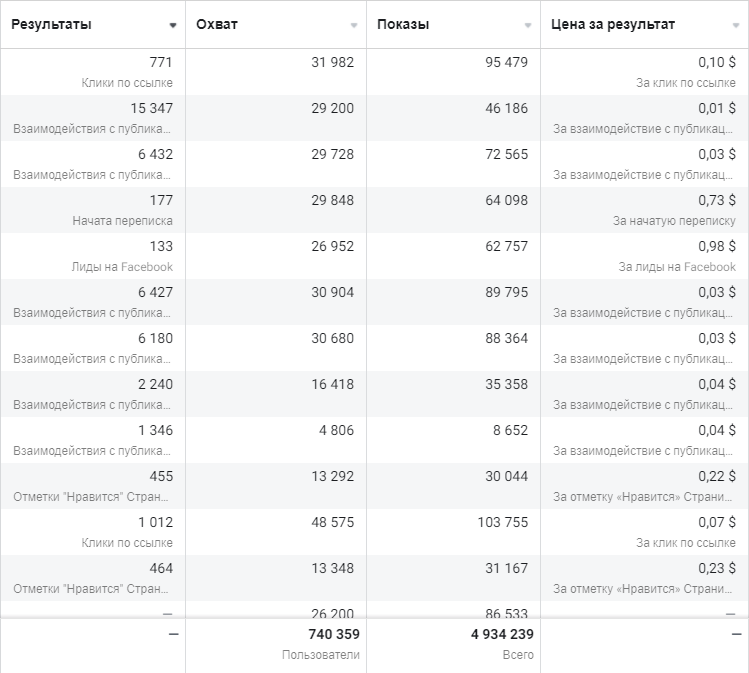Click the Лиды на Facebook label
The image size is (749, 673).
coord(122,267)
